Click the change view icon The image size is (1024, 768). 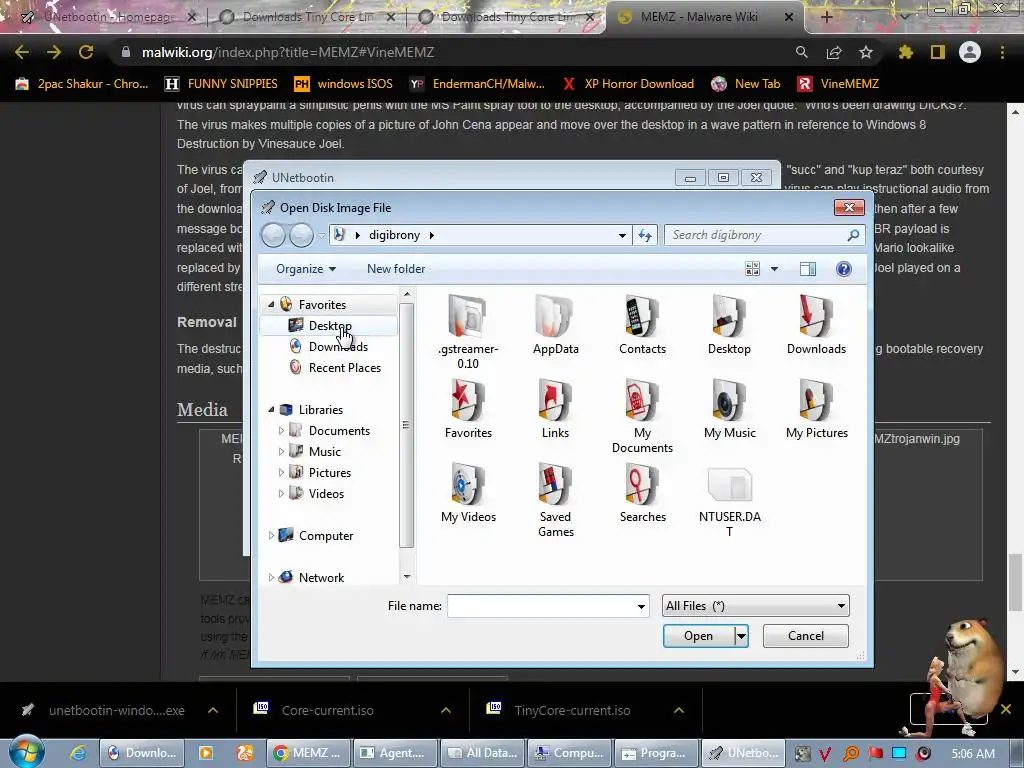click(752, 269)
